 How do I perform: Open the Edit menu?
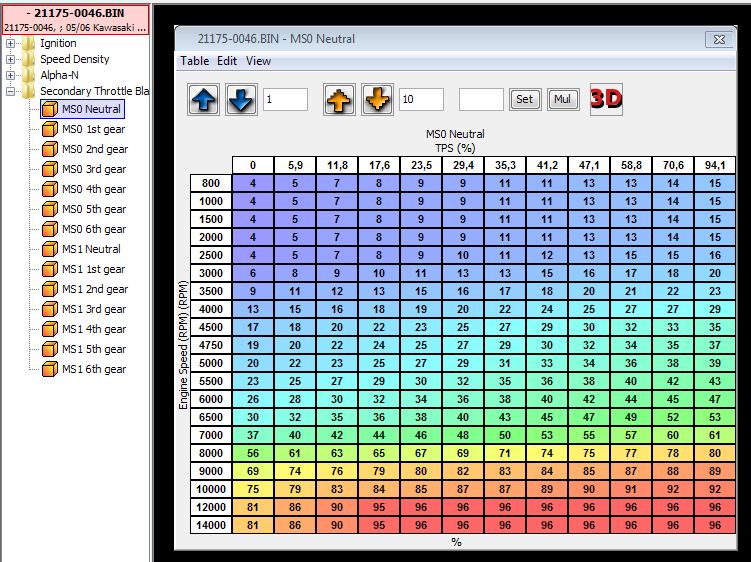pyautogui.click(x=227, y=61)
